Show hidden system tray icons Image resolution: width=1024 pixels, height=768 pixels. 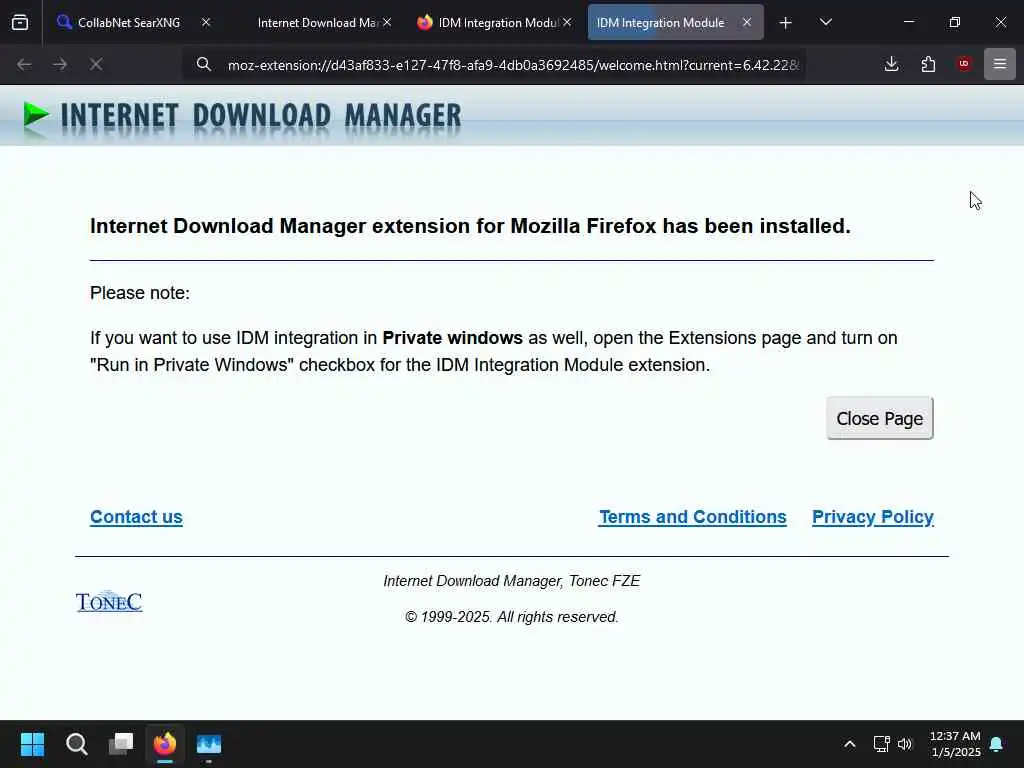pyautogui.click(x=850, y=744)
